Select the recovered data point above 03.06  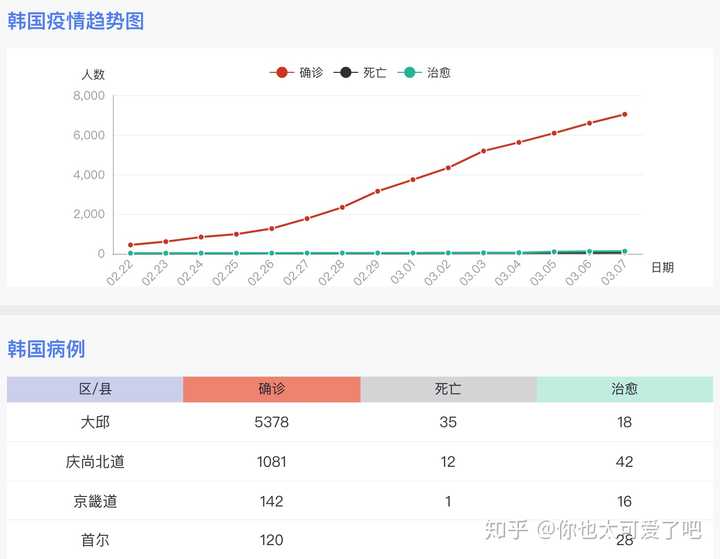coord(590,251)
